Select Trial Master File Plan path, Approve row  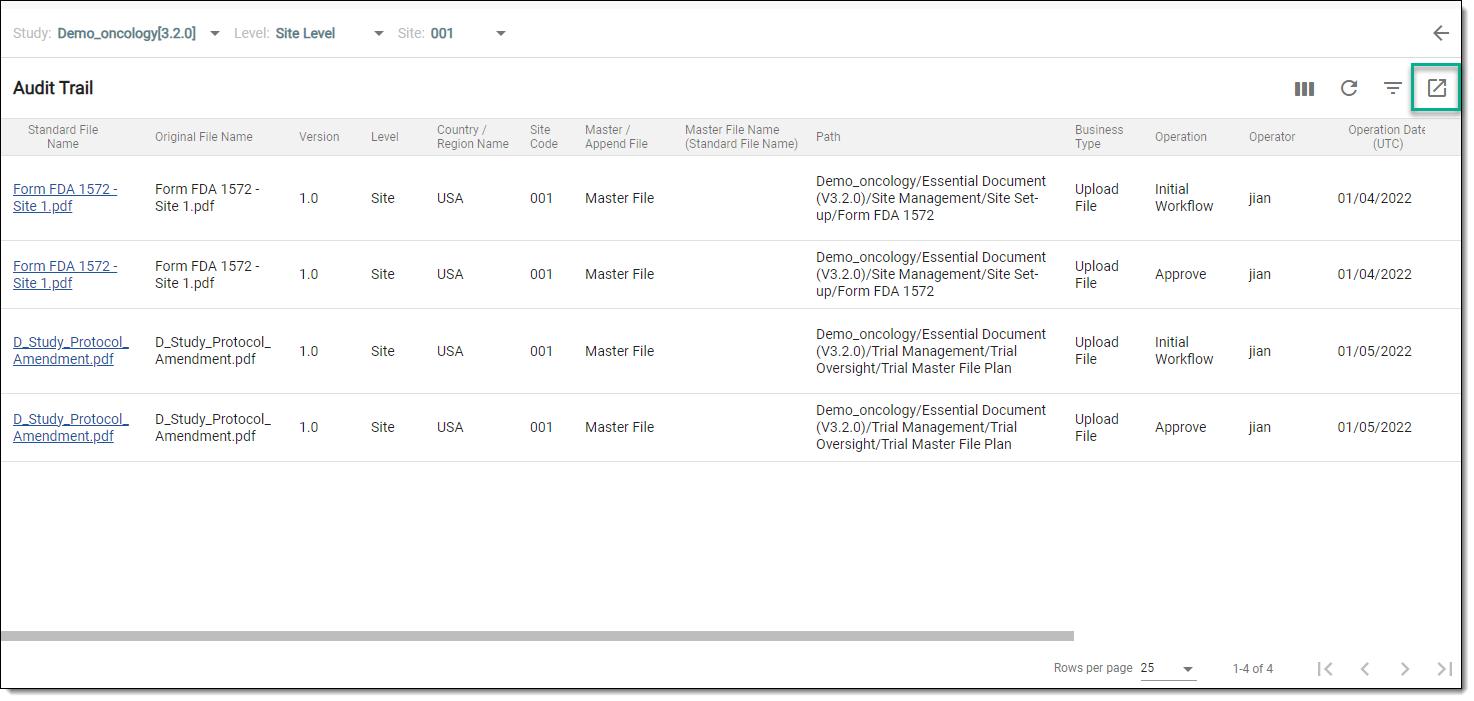(931, 427)
